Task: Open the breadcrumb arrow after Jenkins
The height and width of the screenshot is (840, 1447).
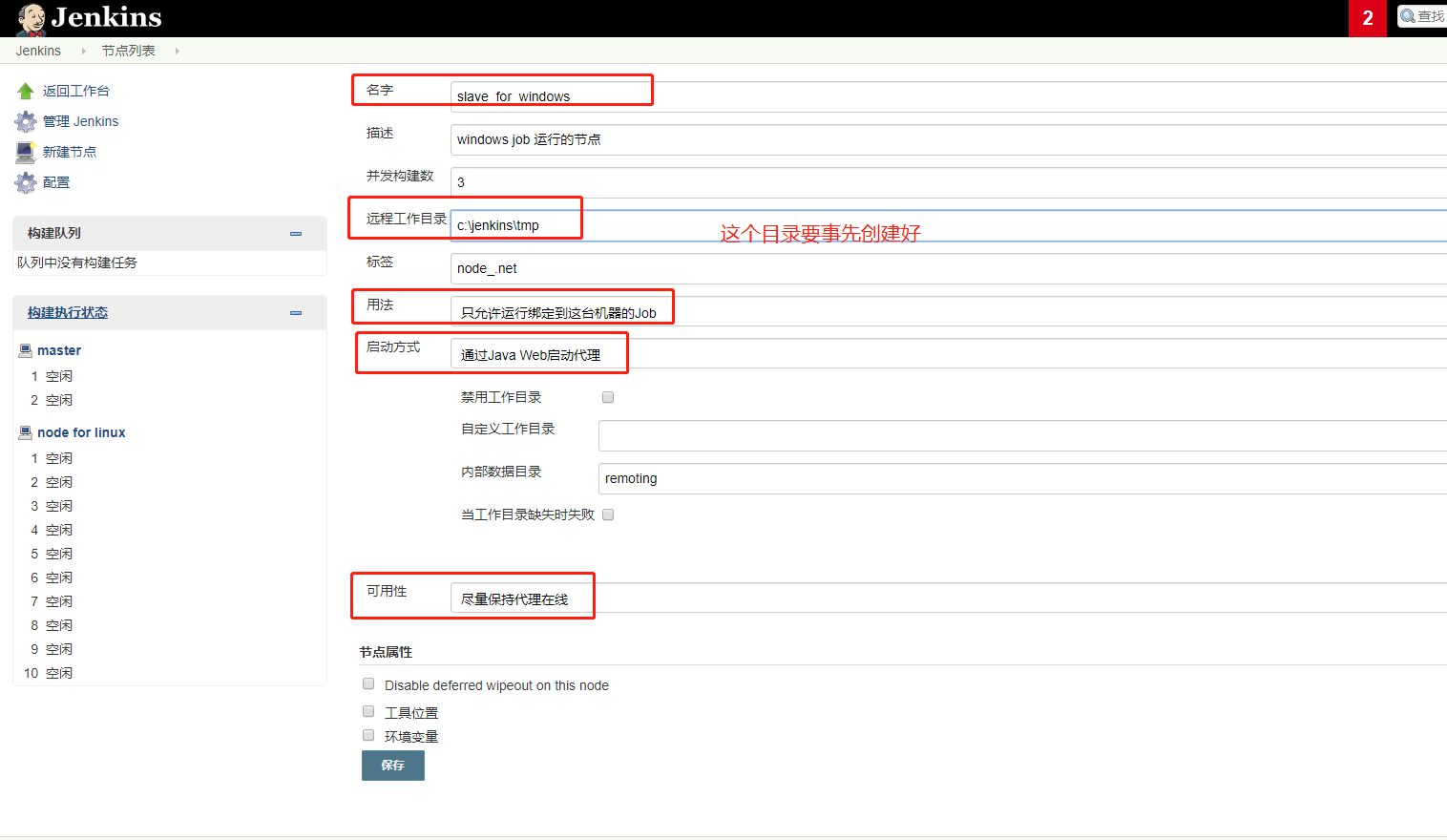Action: (x=83, y=51)
